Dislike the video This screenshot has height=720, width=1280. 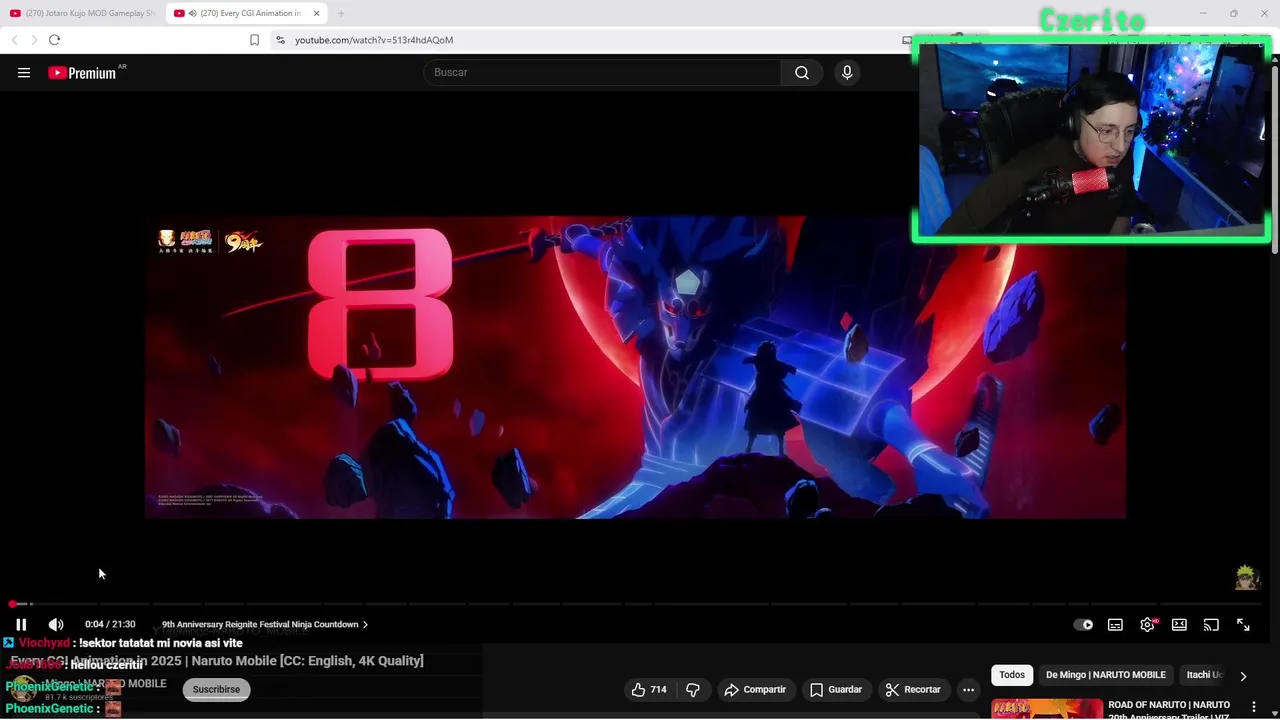[692, 689]
